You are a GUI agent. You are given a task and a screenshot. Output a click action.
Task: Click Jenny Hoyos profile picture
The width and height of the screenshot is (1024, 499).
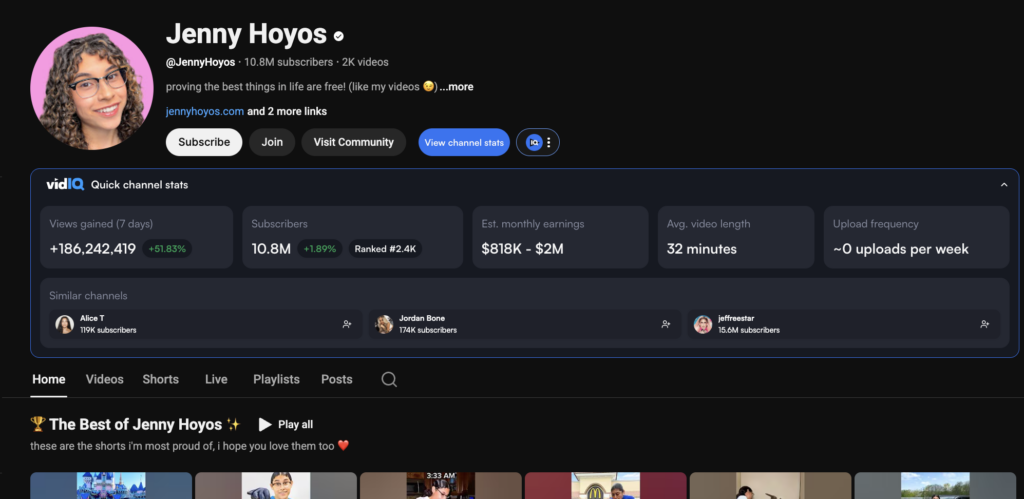91,88
